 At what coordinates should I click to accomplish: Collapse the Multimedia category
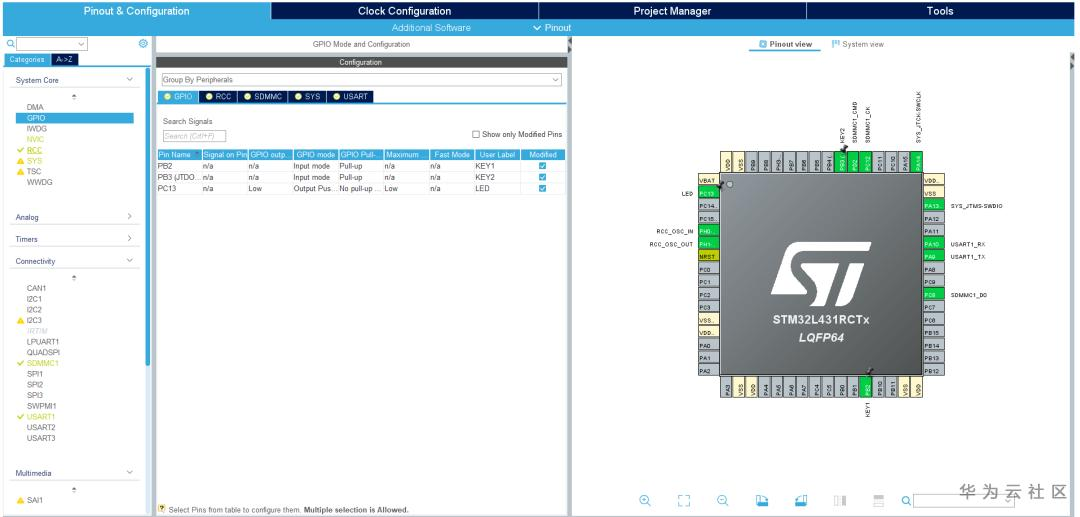point(129,473)
